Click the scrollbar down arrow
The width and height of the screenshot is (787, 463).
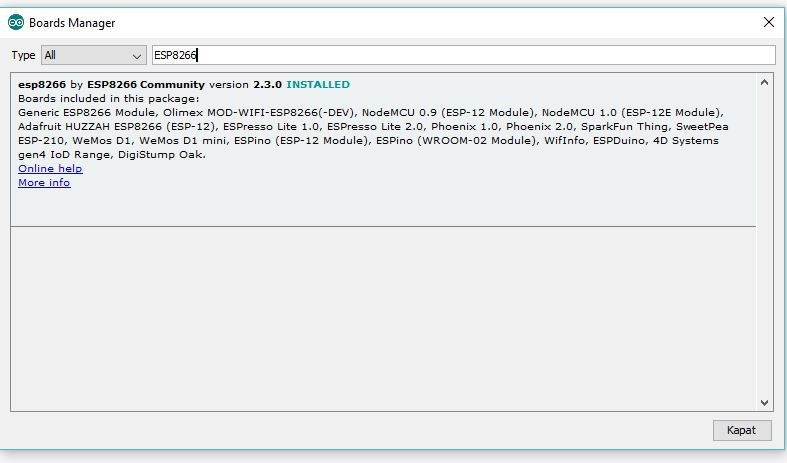(765, 402)
